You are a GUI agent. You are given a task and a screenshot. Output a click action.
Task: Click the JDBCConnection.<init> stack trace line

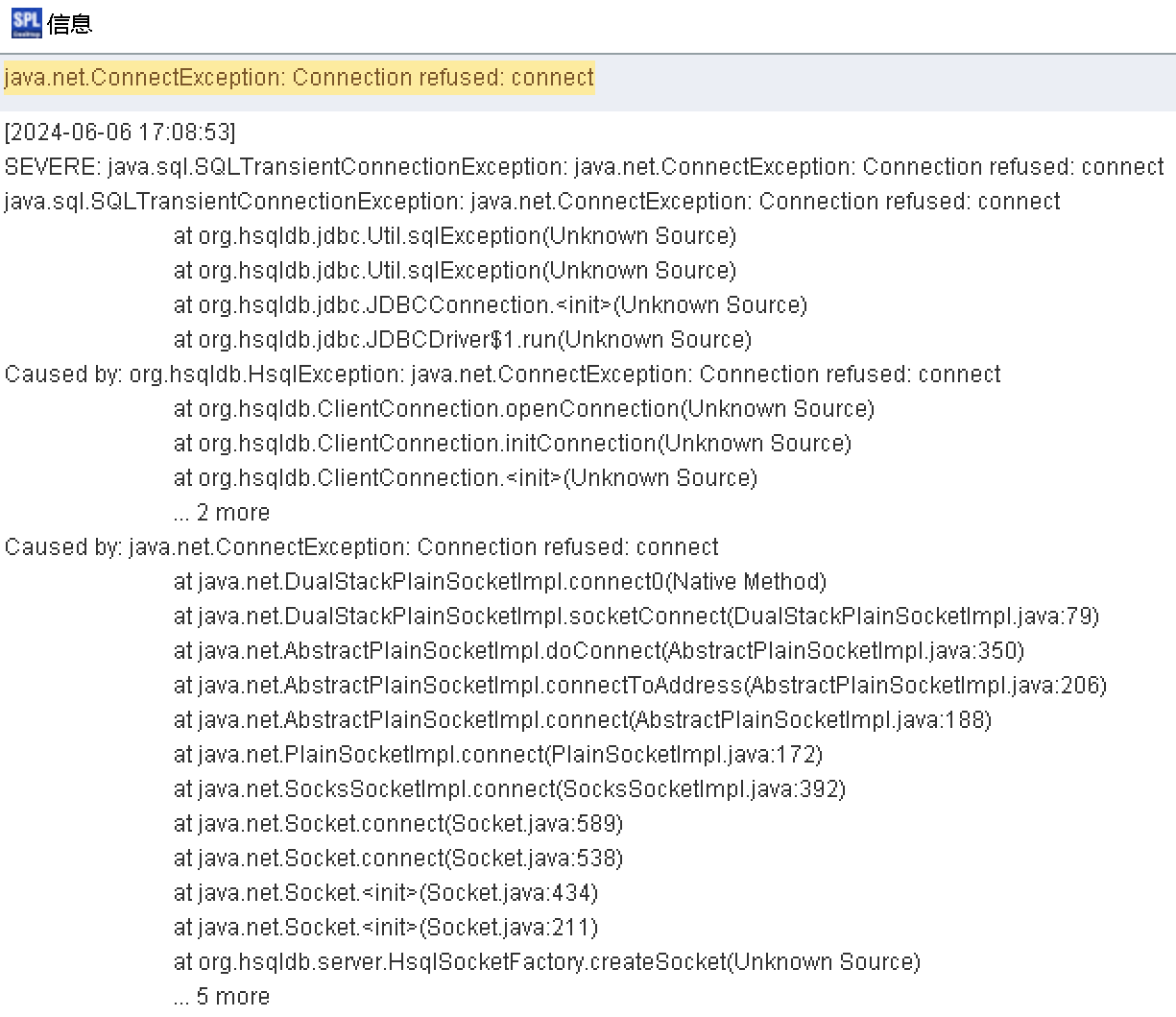click(x=490, y=304)
